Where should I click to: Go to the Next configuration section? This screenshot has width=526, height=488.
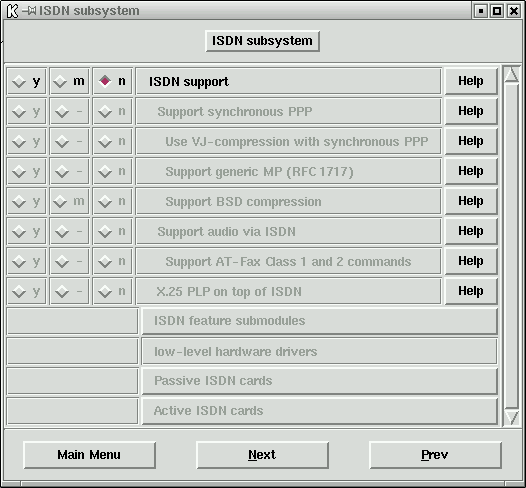[262, 455]
